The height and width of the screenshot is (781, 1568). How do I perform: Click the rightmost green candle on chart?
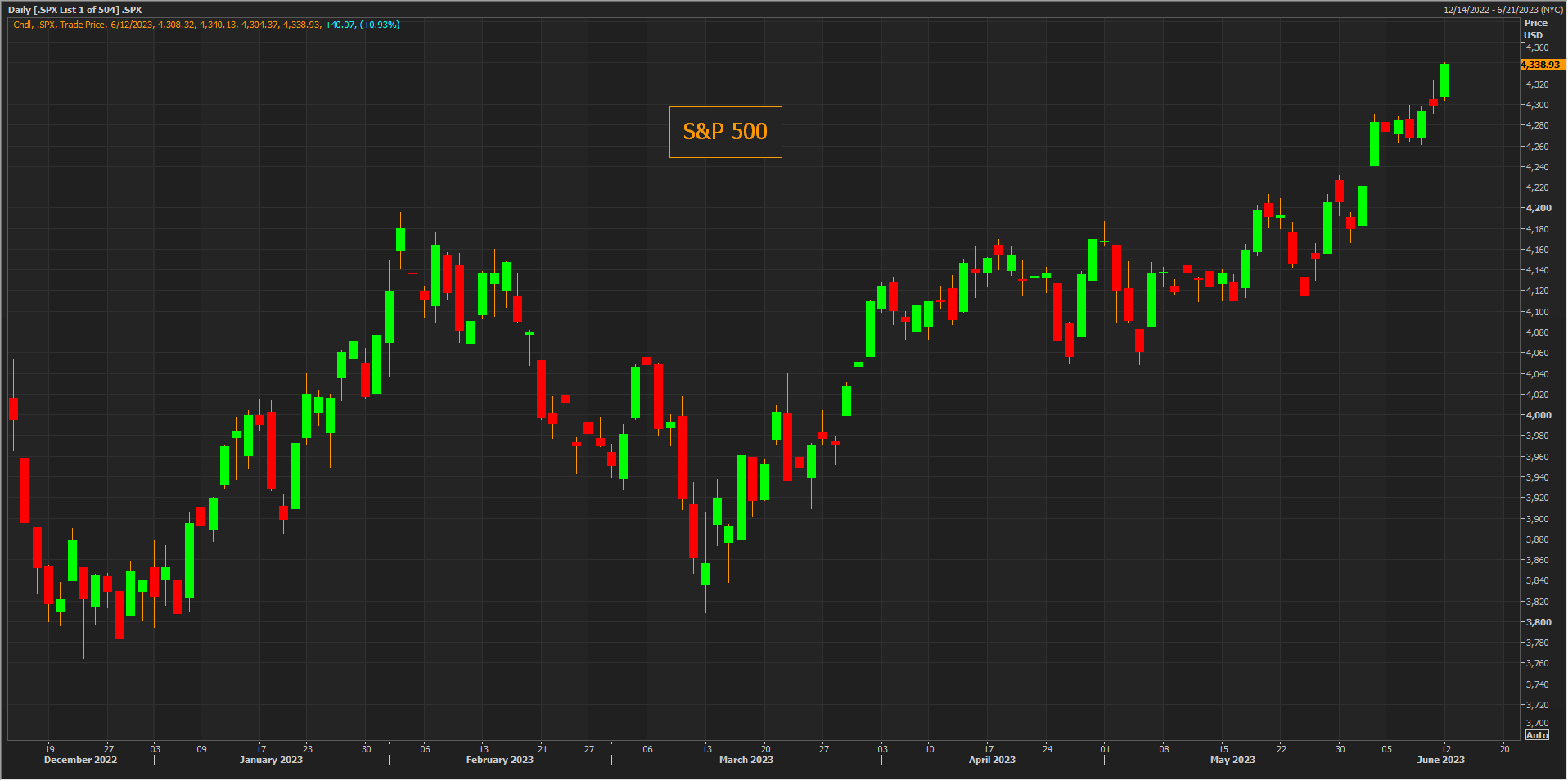pos(1445,80)
